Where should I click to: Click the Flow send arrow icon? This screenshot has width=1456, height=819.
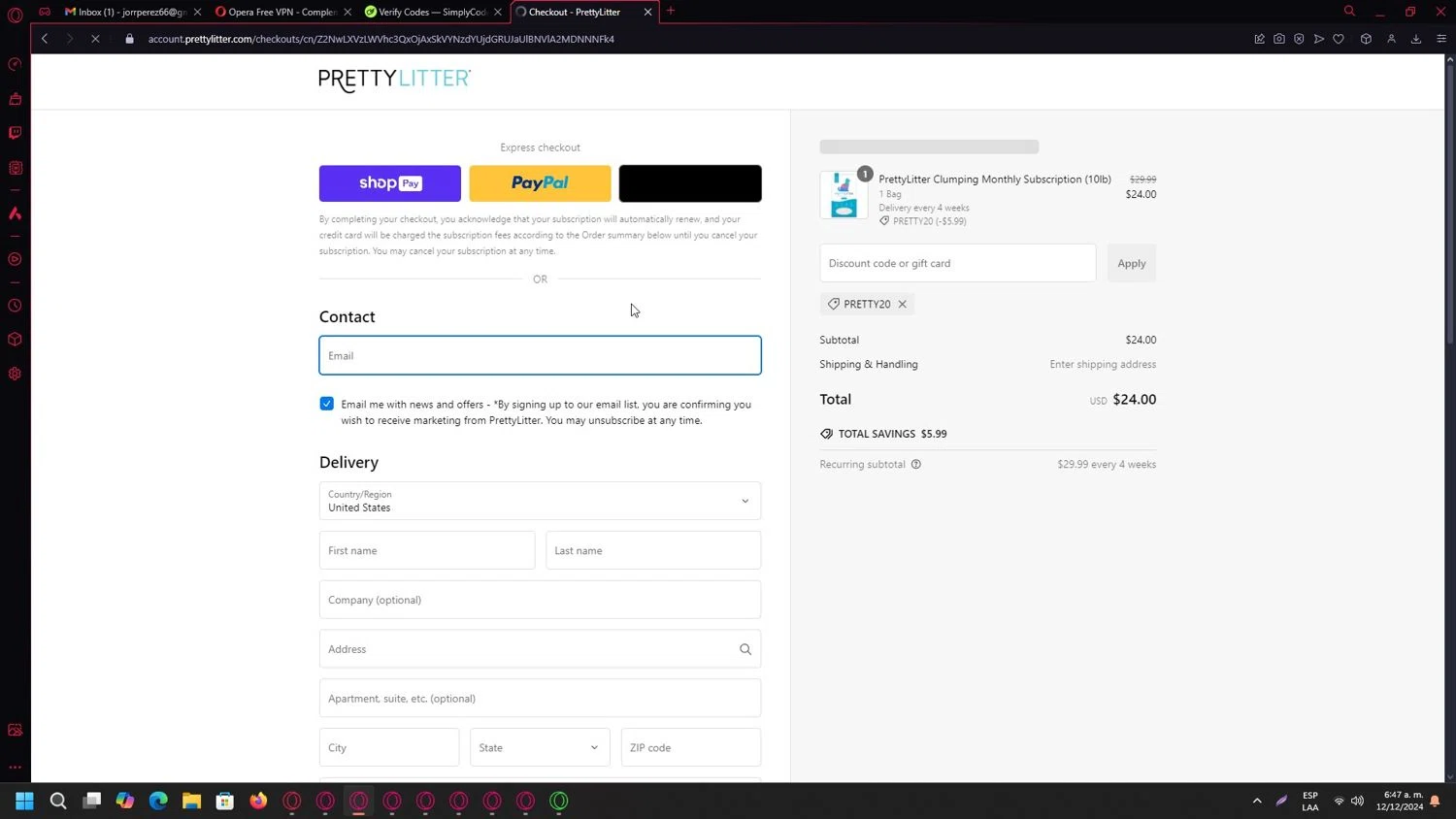(1318, 39)
